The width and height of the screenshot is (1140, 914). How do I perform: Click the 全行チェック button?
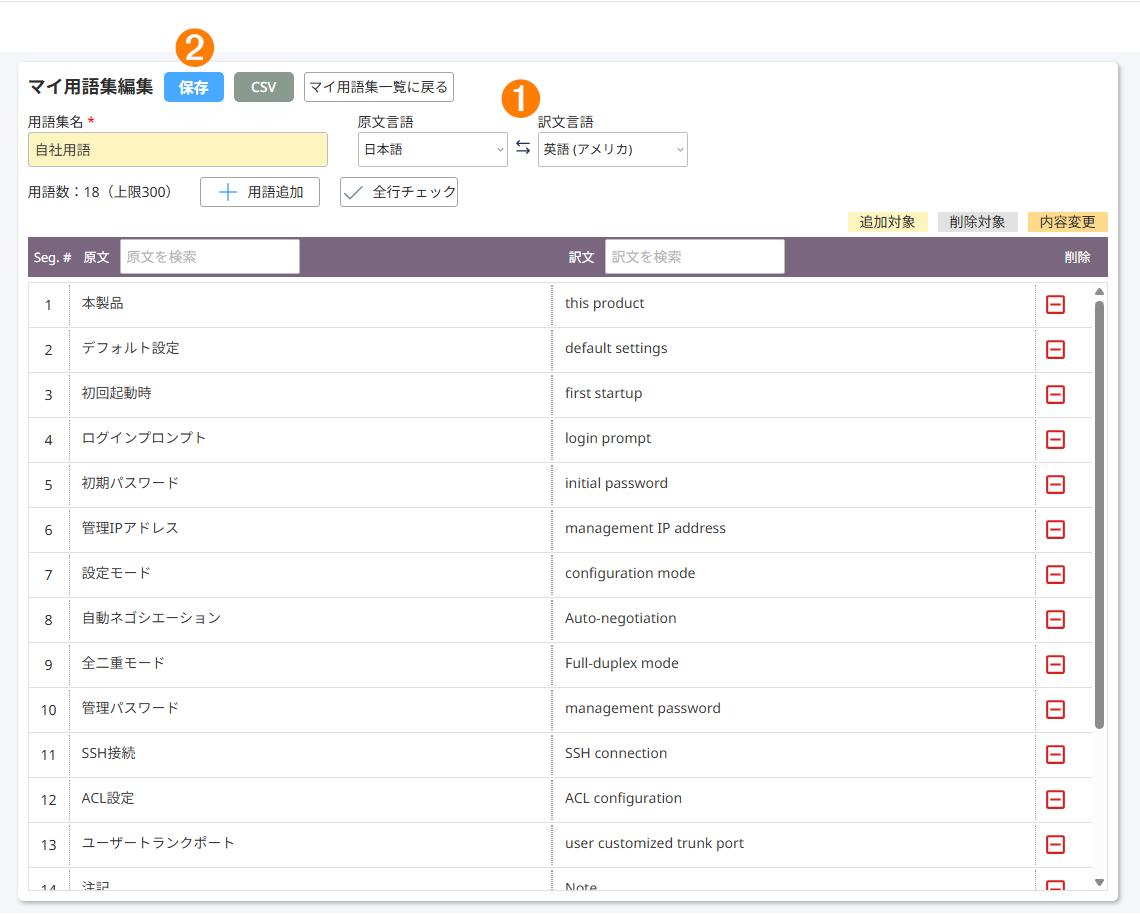point(399,192)
